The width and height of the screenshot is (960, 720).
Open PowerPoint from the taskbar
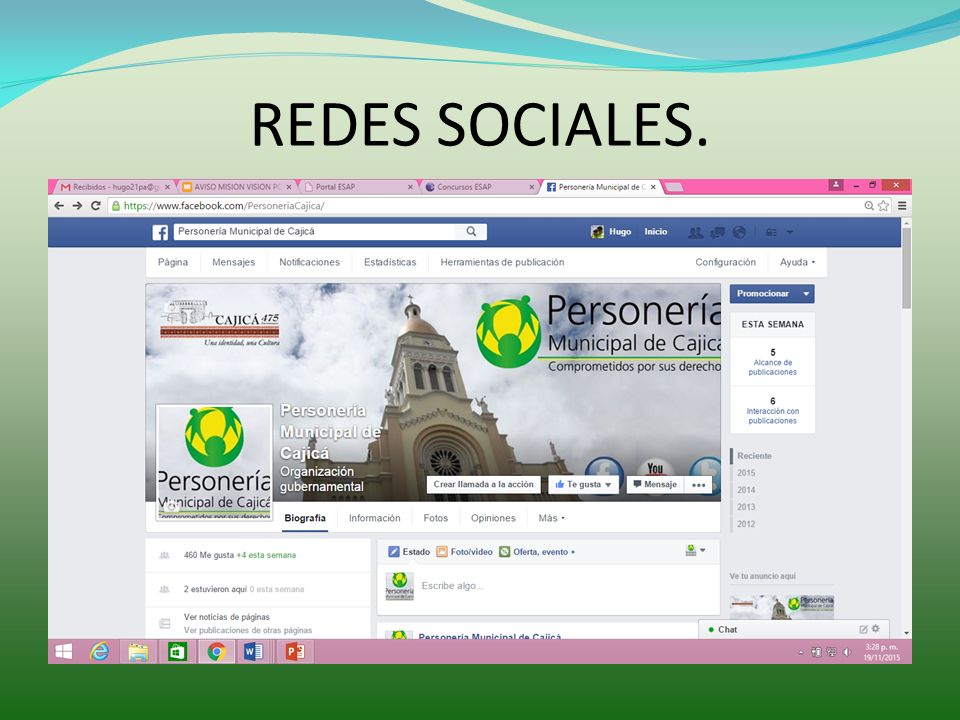(294, 651)
